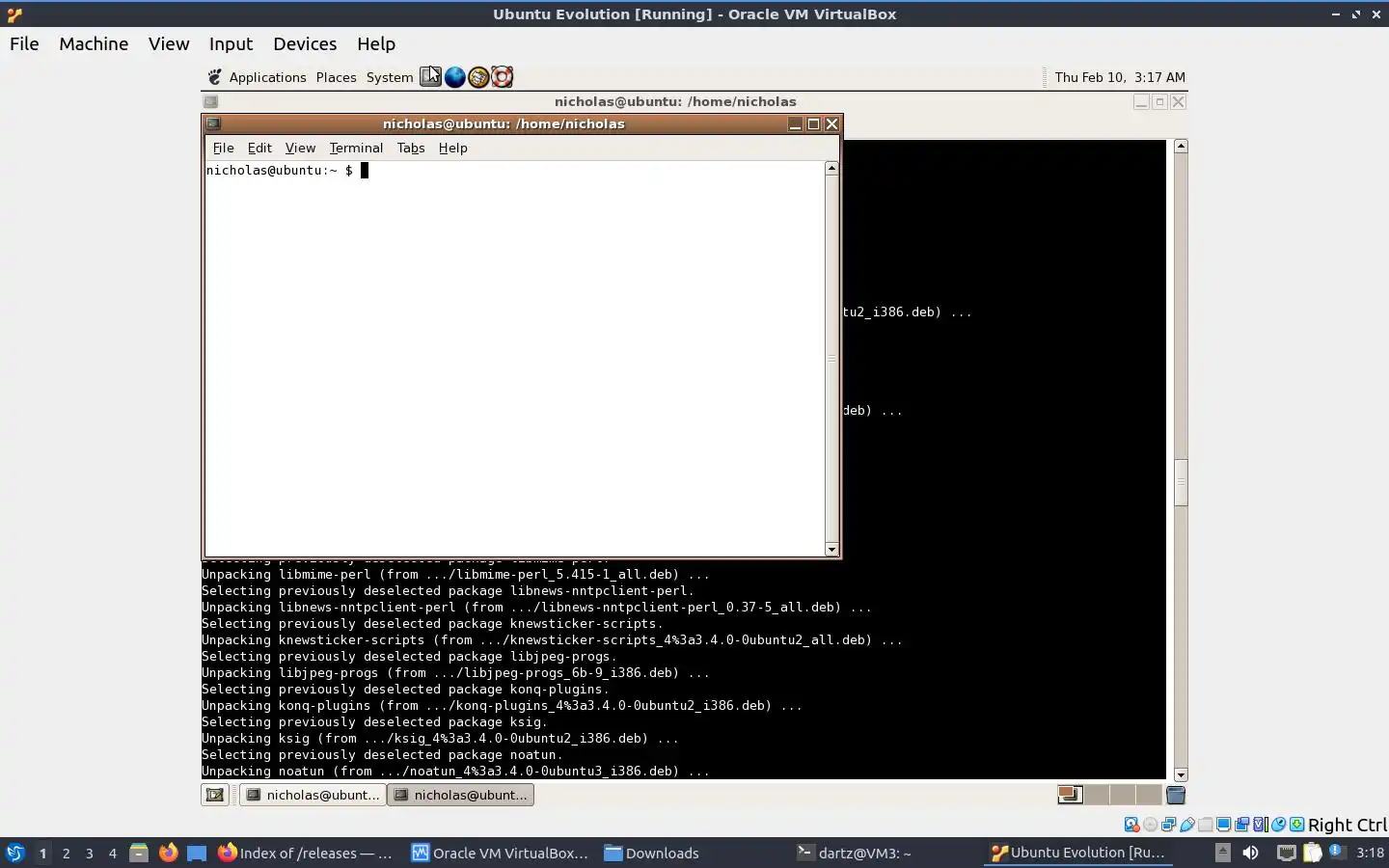
Task: Click VirtualBox network adapter indicator
Action: click(x=1168, y=825)
